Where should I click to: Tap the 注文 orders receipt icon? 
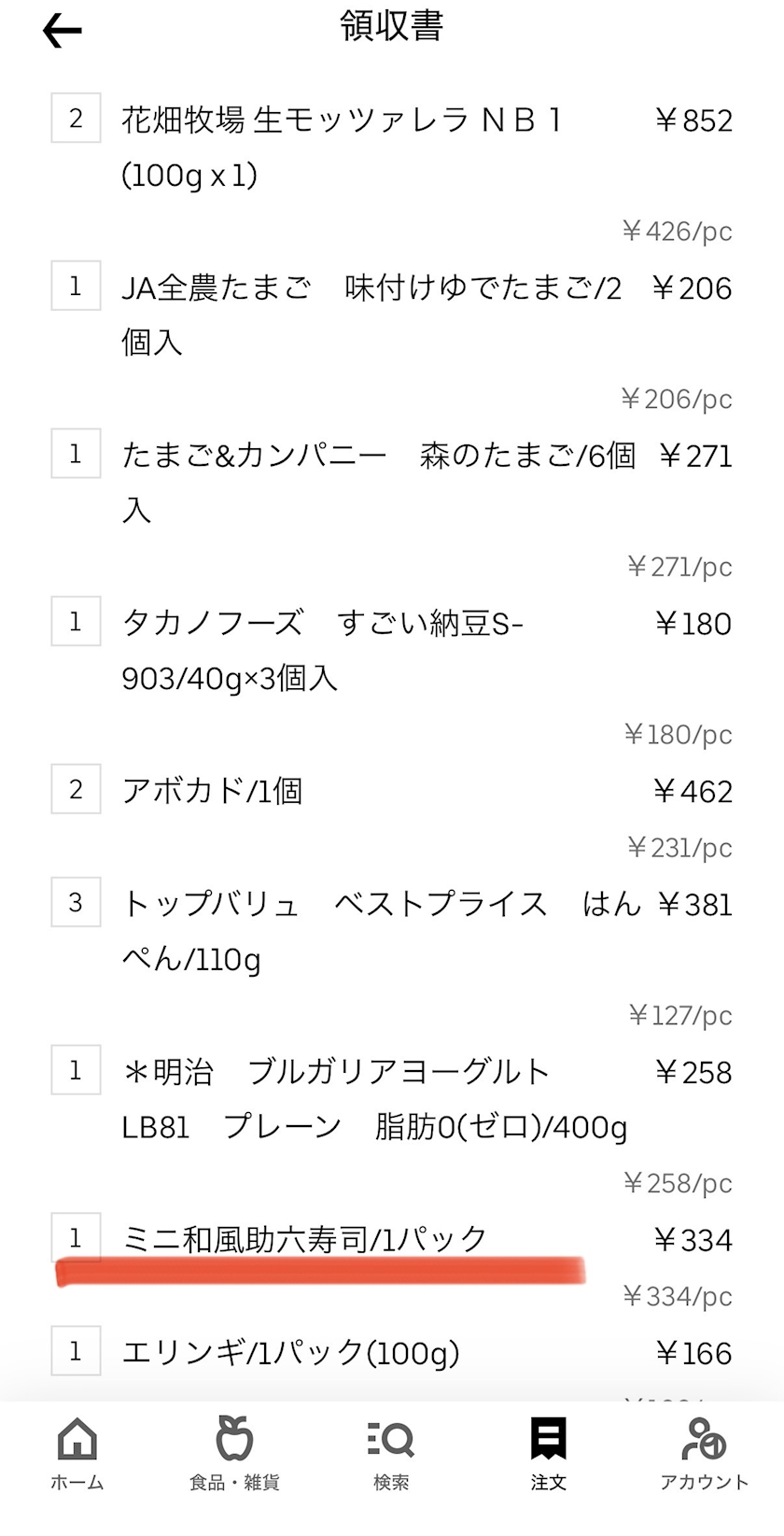point(548,1439)
